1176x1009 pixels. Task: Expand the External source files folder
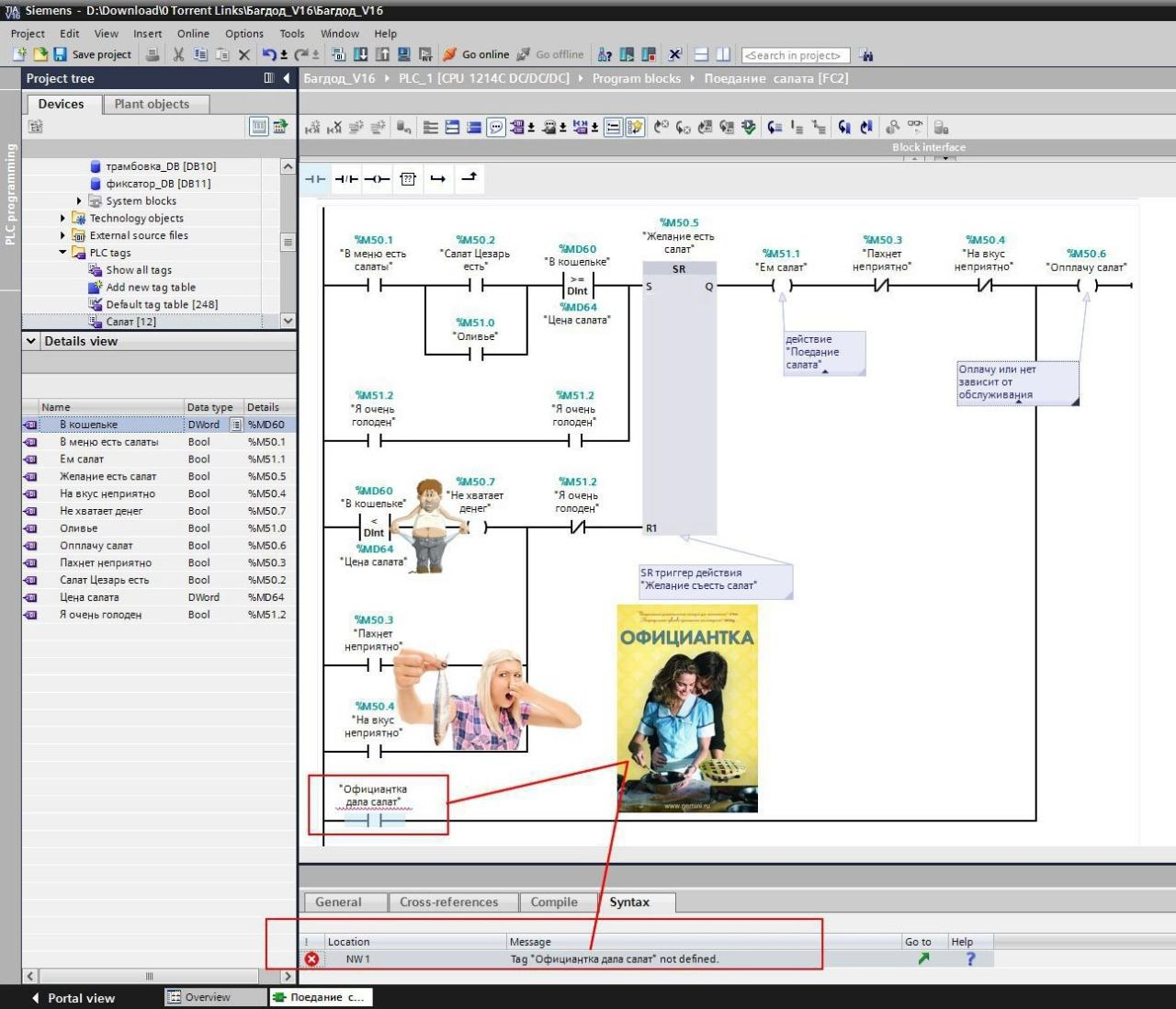pyautogui.click(x=62, y=236)
